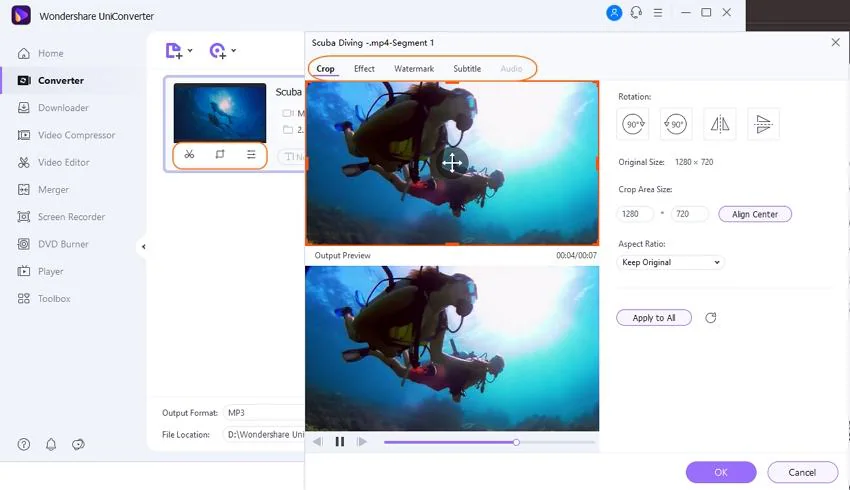The width and height of the screenshot is (850, 490).
Task: Open the Aspect Ratio Keep Original dropdown
Action: click(x=670, y=262)
